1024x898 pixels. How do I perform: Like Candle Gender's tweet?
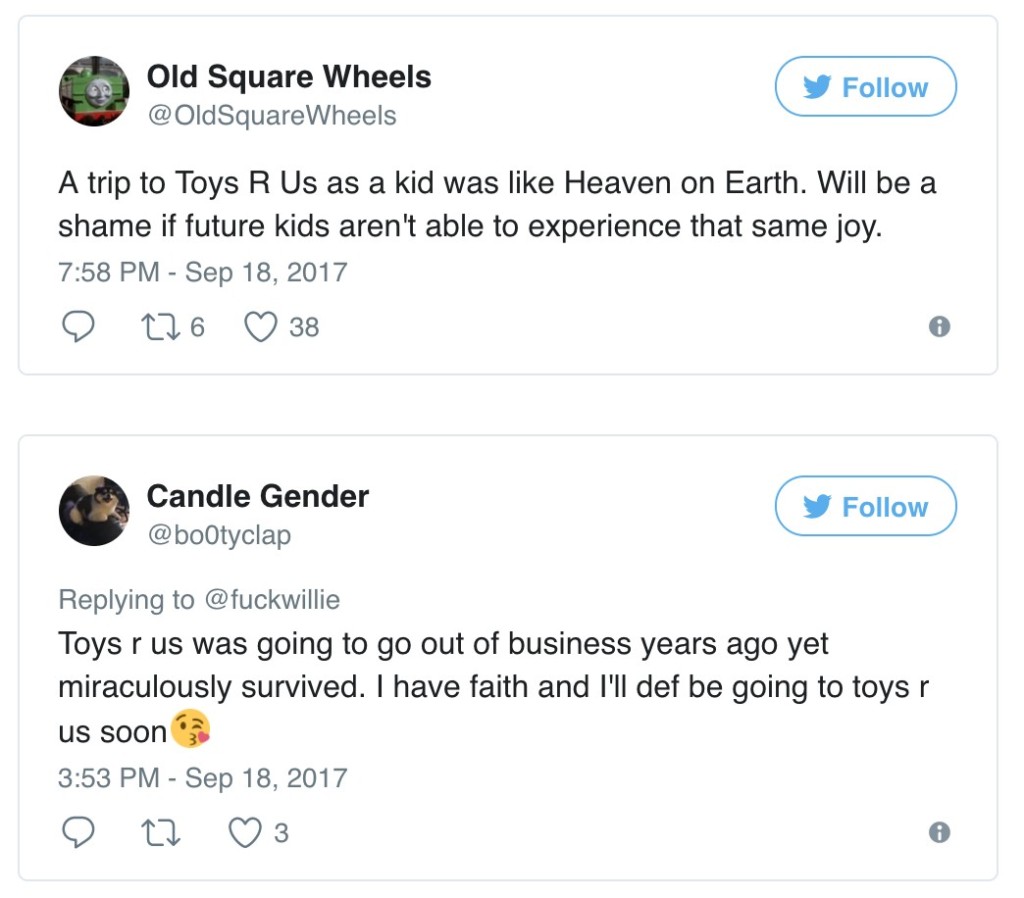pos(245,832)
